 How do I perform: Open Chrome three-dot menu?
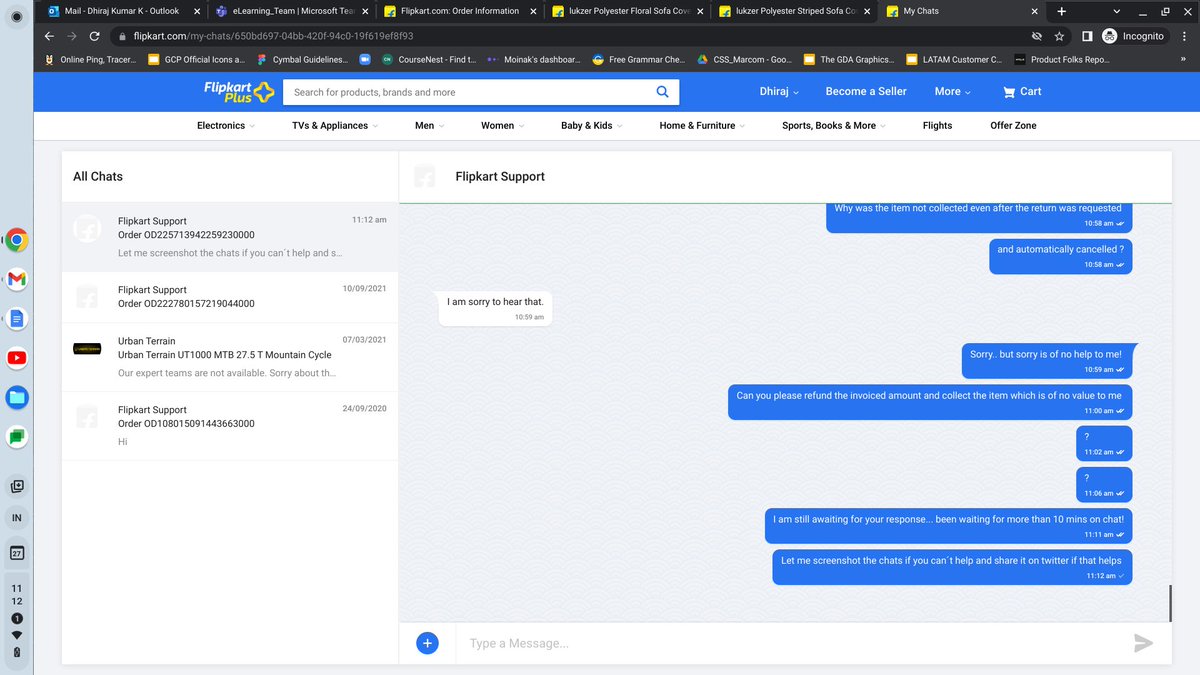coord(1185,36)
